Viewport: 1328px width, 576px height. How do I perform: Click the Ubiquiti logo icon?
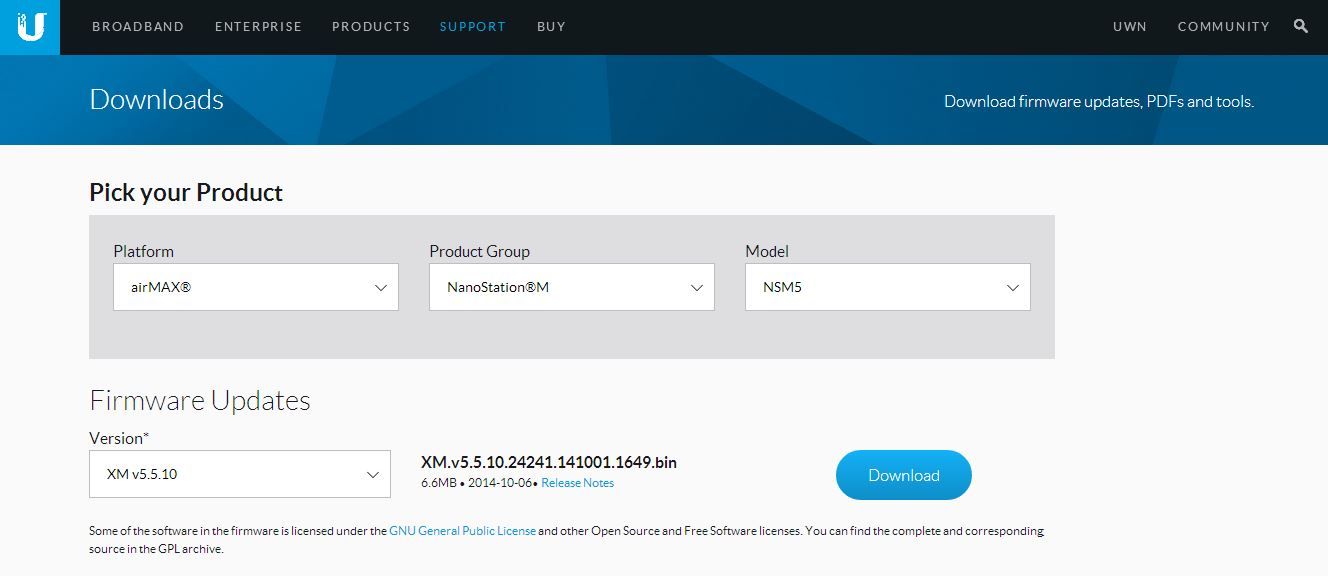[30, 27]
